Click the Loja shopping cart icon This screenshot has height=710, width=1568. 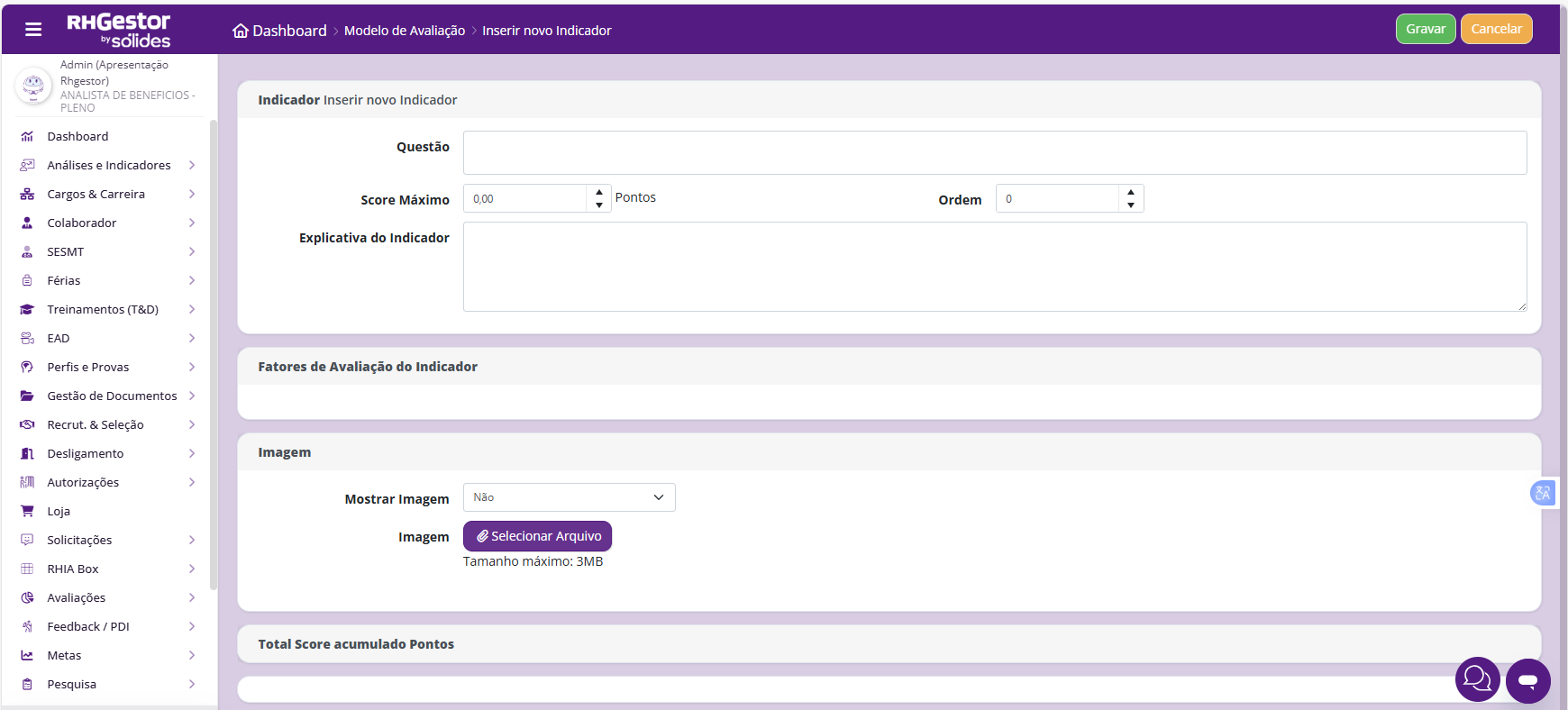pyautogui.click(x=27, y=511)
